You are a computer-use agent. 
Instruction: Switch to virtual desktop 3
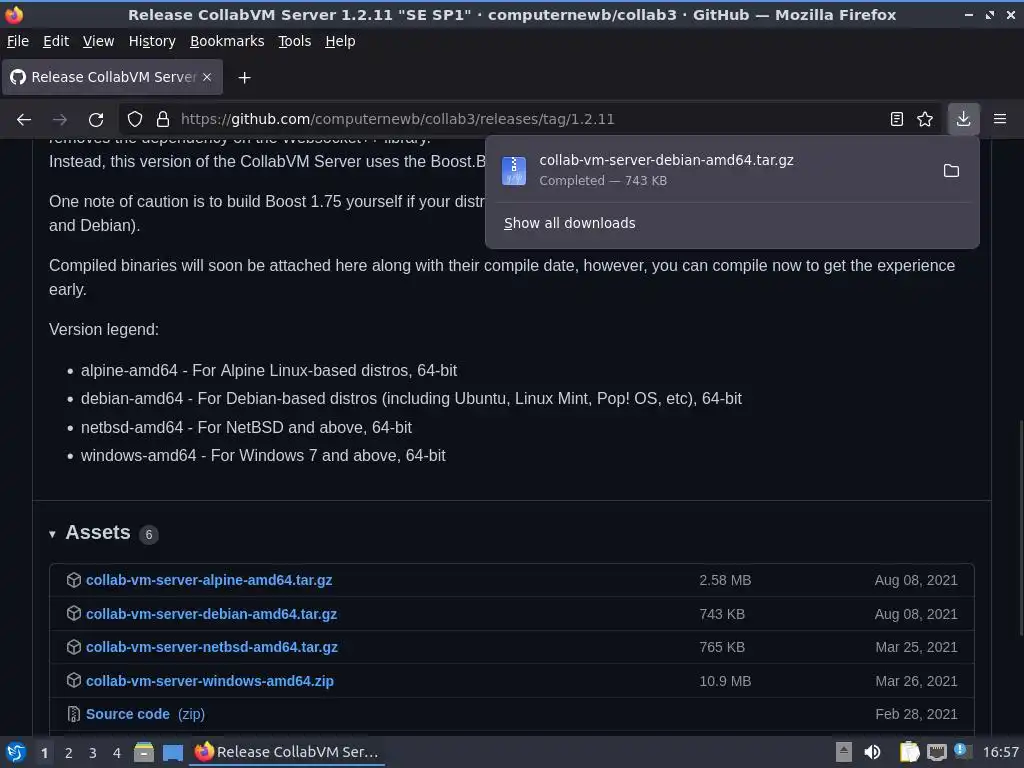coord(93,753)
